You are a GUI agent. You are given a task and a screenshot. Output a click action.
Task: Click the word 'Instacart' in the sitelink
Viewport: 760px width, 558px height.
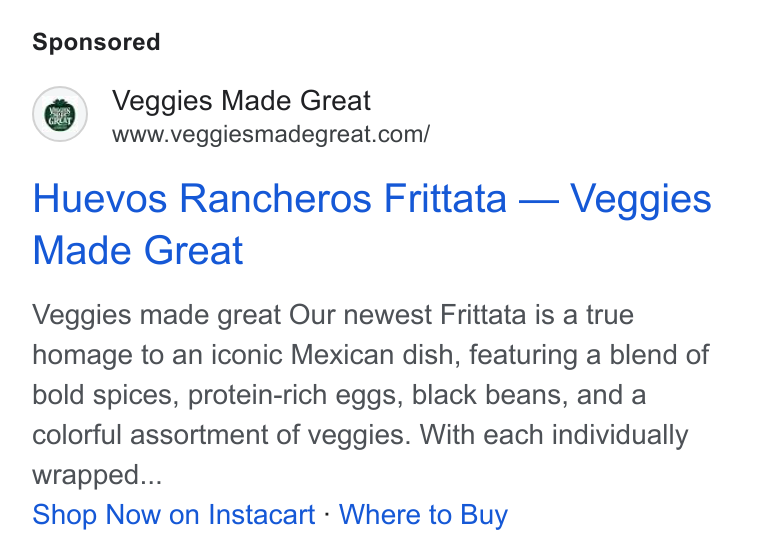pyautogui.click(x=262, y=514)
